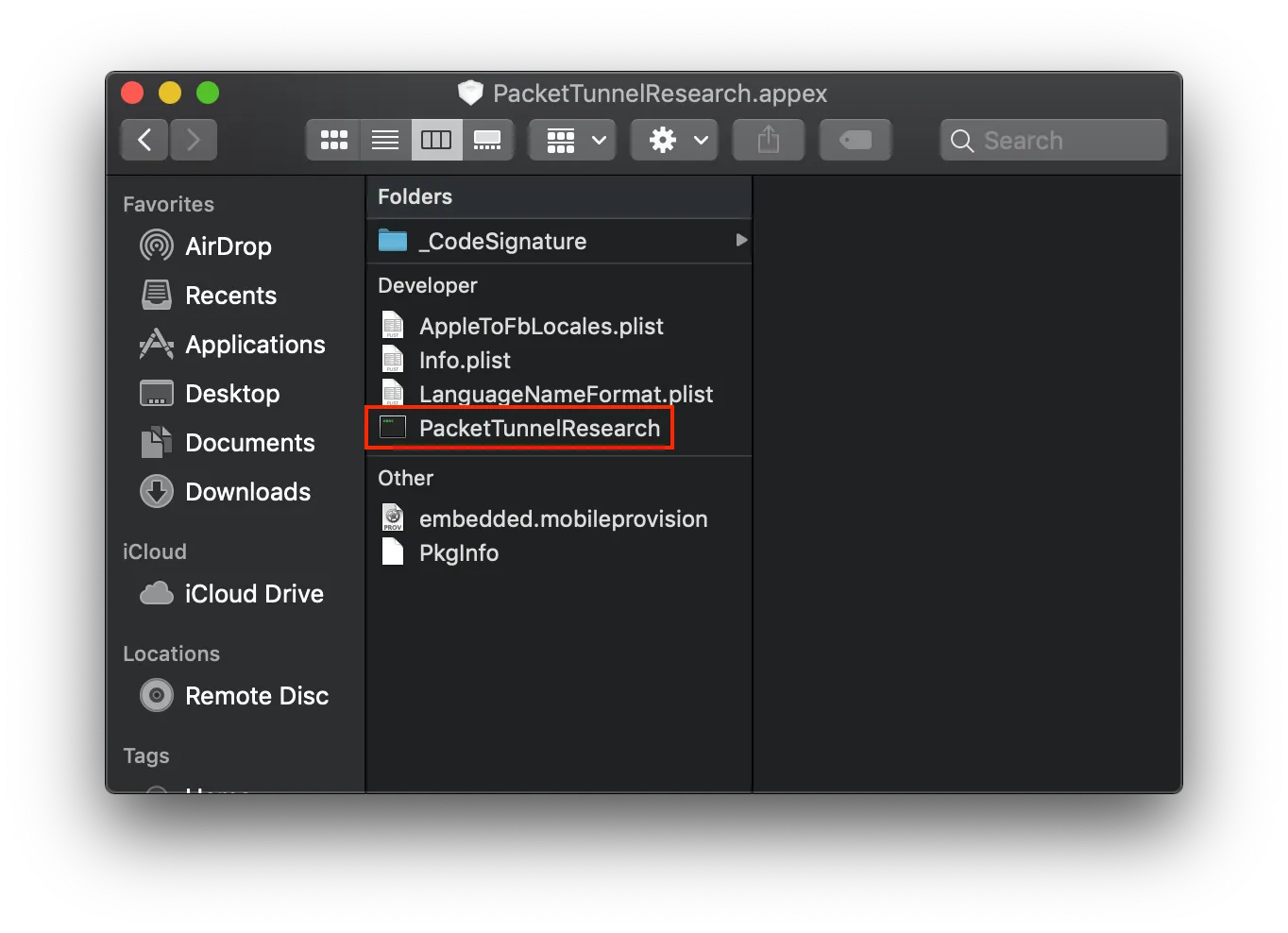Switch to gallery view
Image resolution: width=1288 pixels, height=933 pixels.
[x=487, y=140]
